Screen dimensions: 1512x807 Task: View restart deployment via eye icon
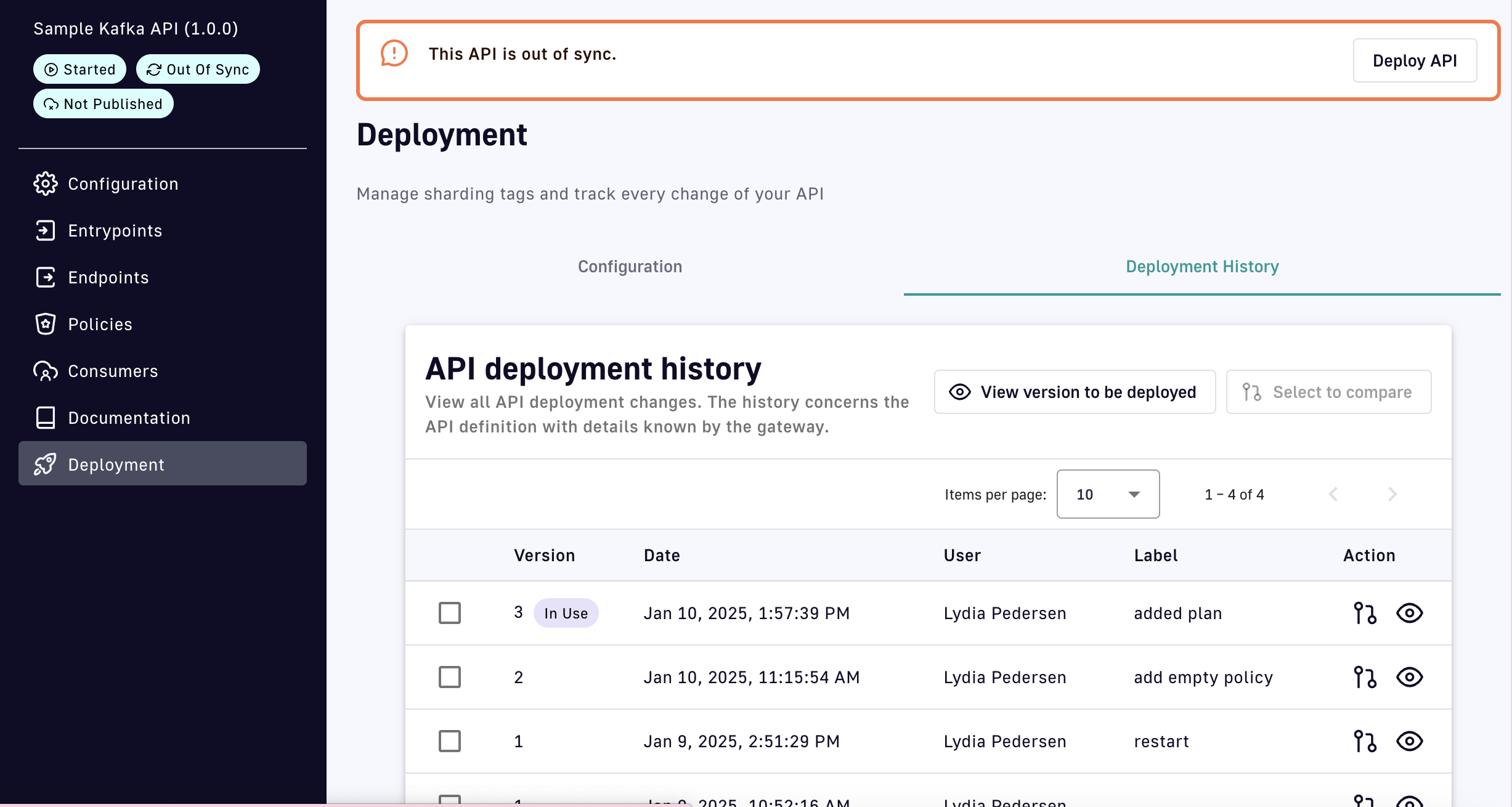click(1409, 741)
